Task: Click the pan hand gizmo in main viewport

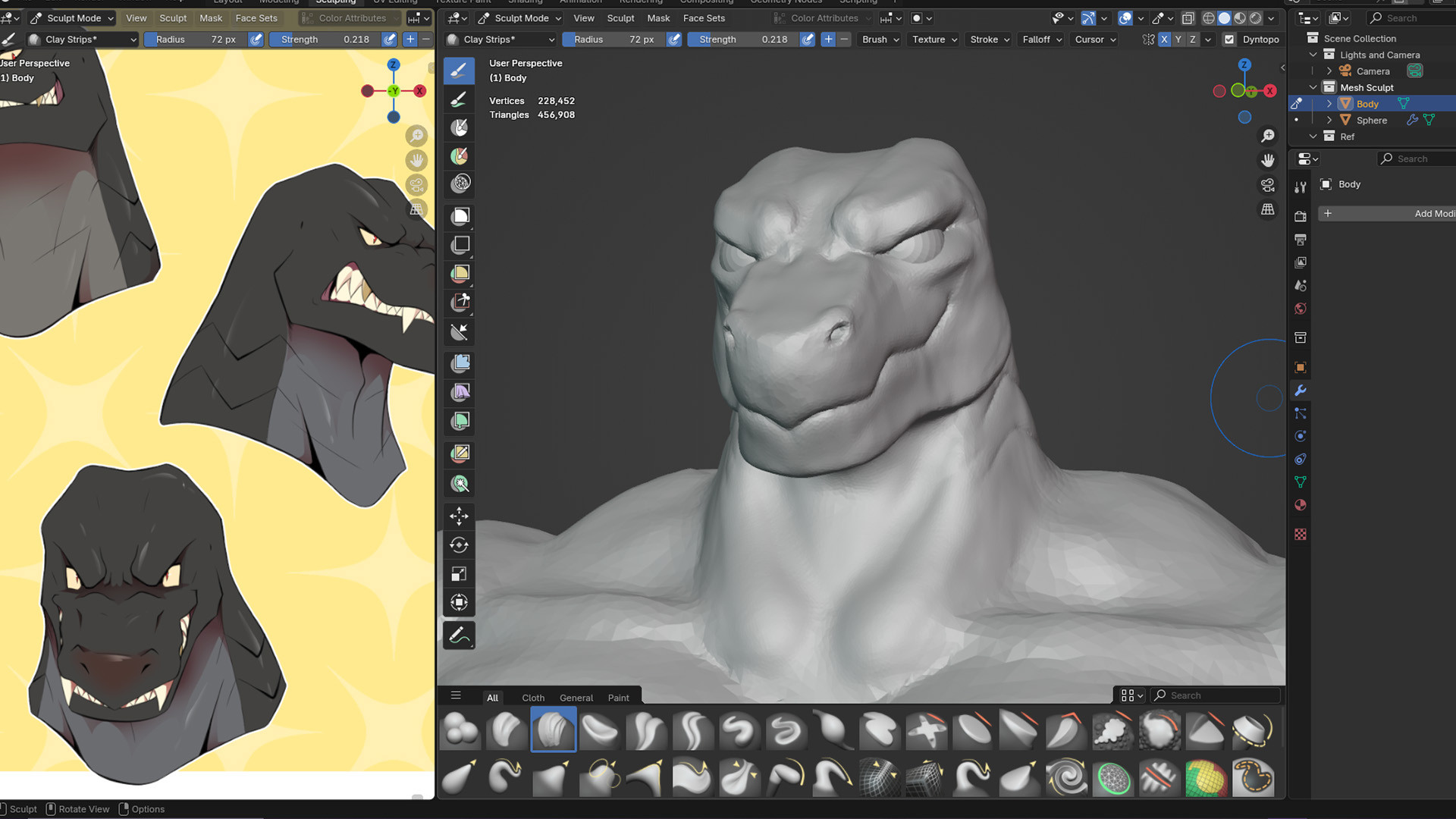Action: 1267,160
